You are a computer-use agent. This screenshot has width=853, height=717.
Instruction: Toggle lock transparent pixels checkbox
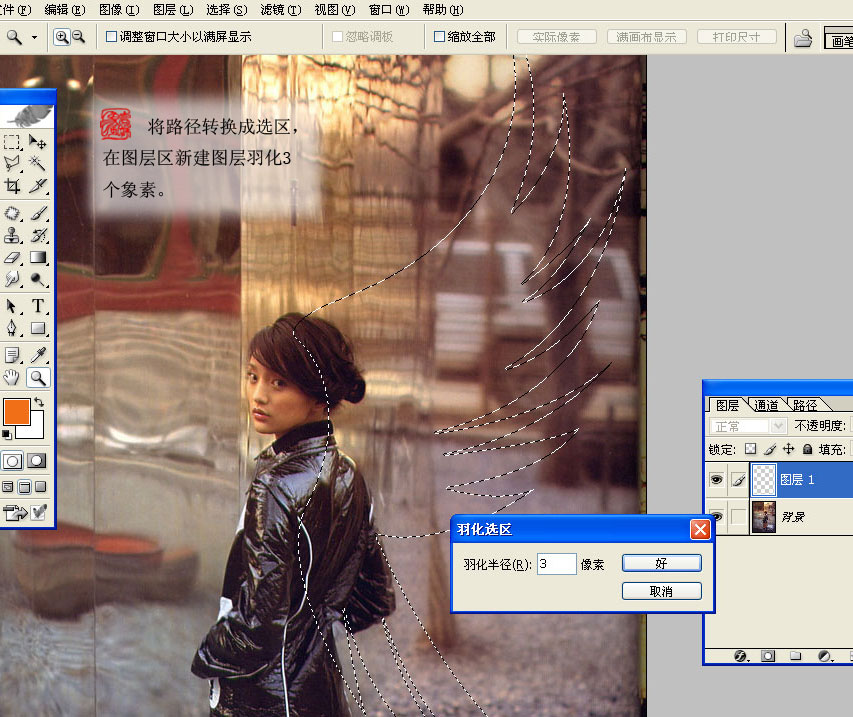point(751,449)
